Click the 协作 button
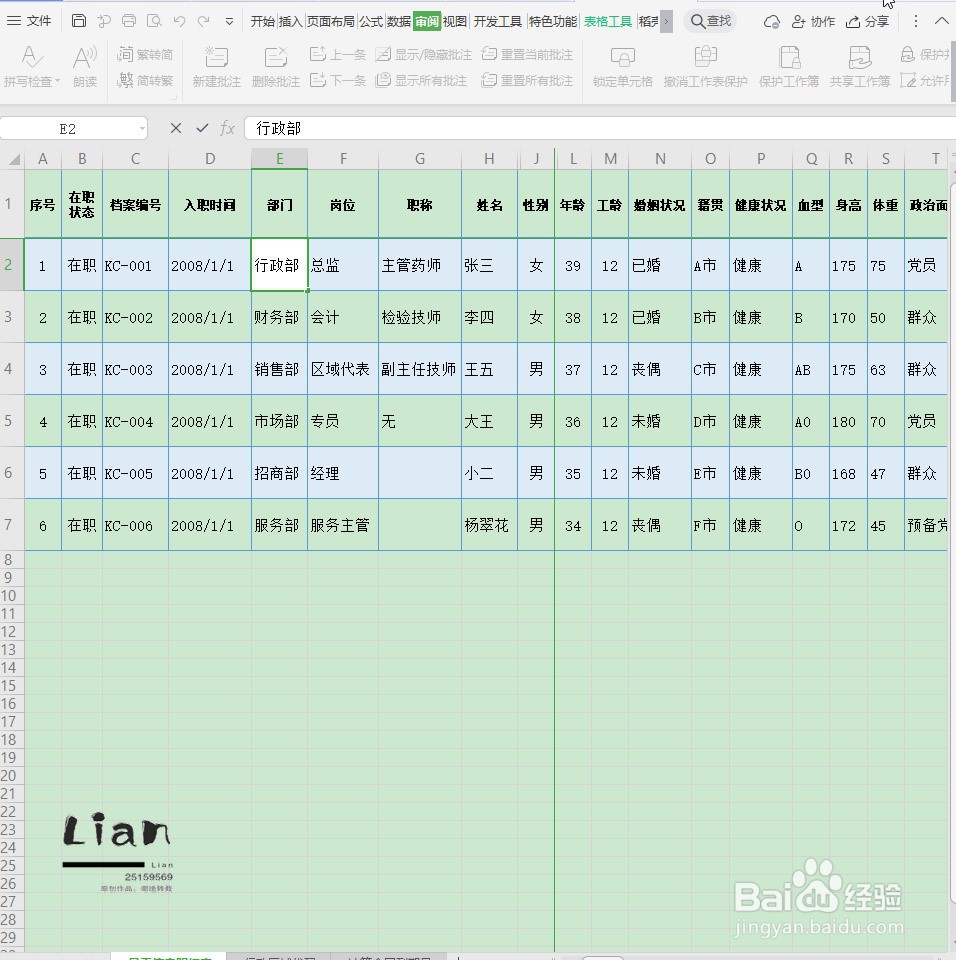Screen dimensions: 956x960 click(x=813, y=21)
